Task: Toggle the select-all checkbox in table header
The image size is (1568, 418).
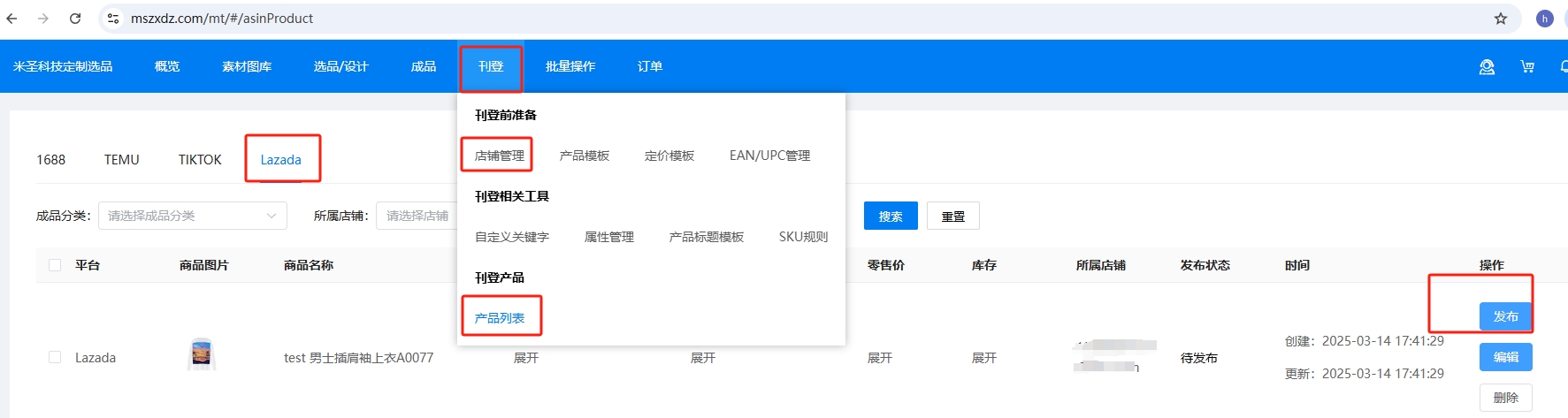Action: pos(55,265)
